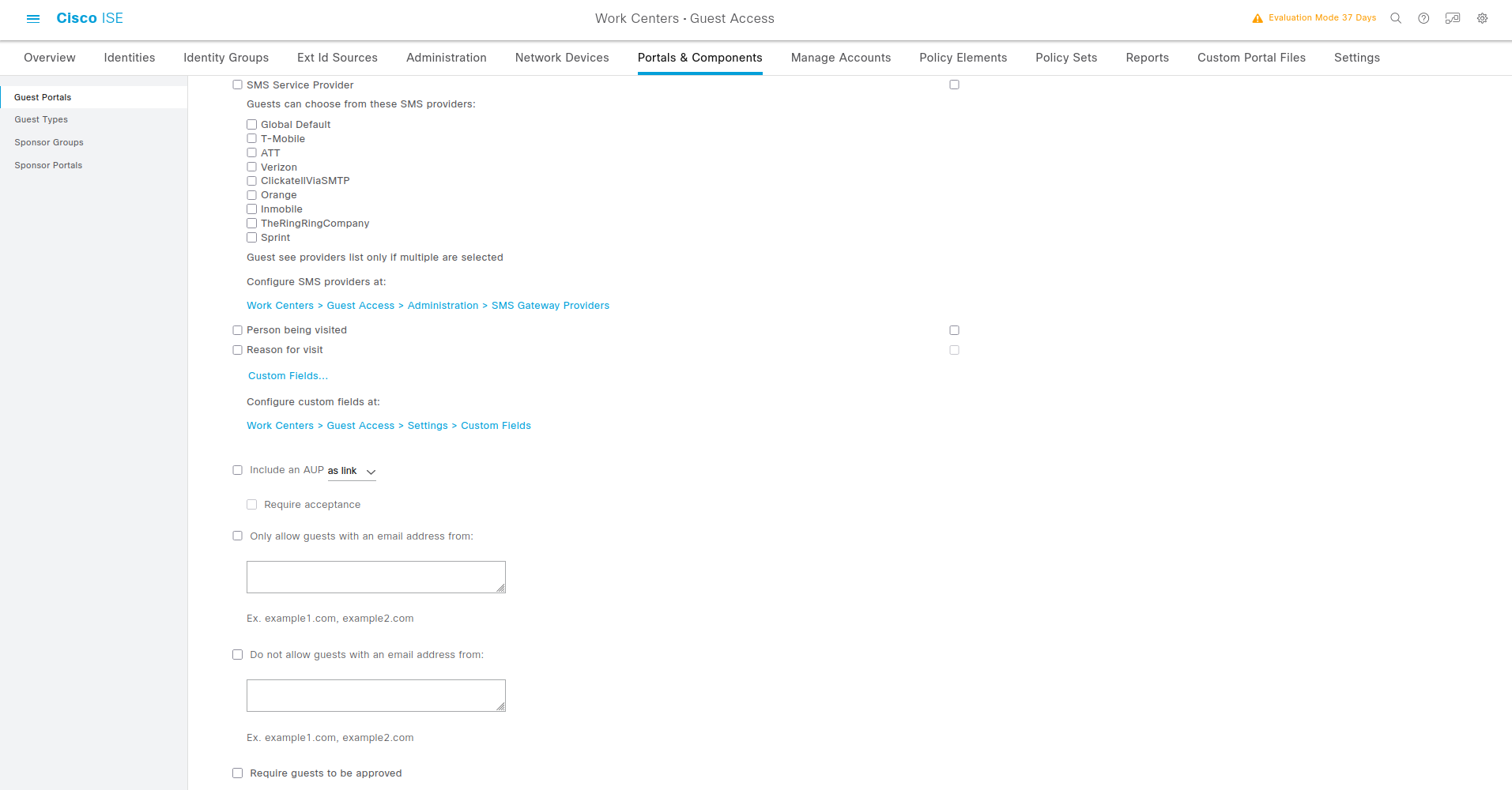Image resolution: width=1512 pixels, height=790 pixels.
Task: Open the Ext Id Sources tab
Action: [x=337, y=58]
